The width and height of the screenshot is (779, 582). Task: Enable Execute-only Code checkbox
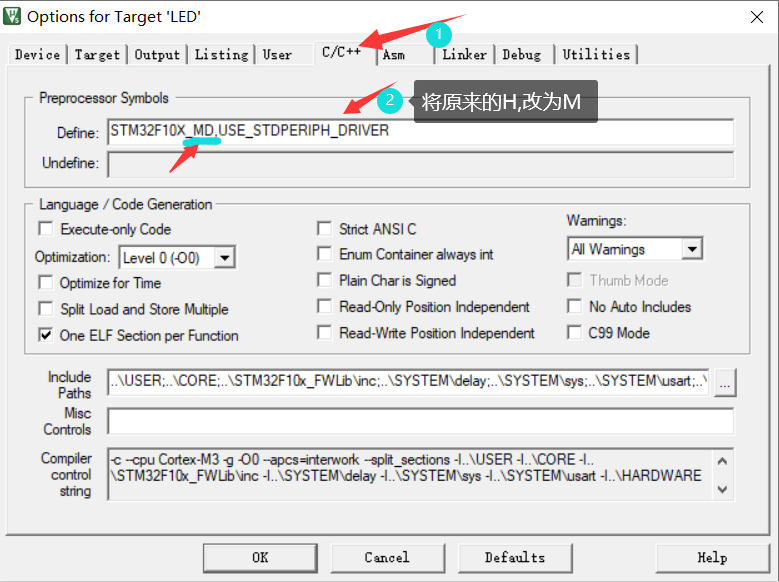46,229
